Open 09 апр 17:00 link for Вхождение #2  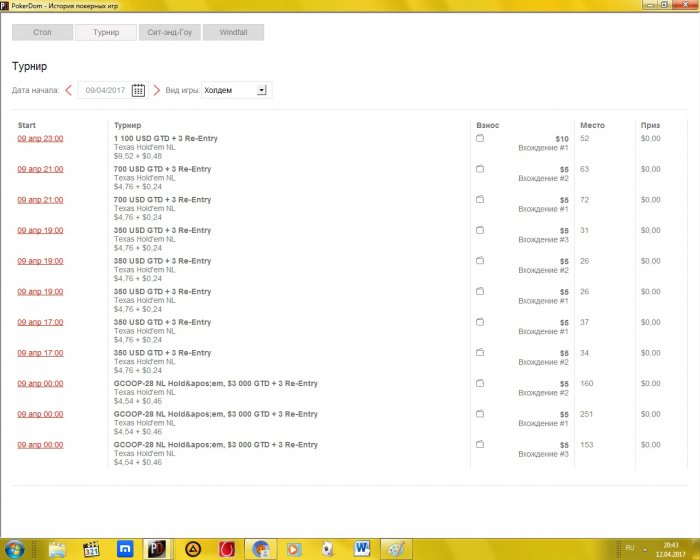tap(40, 353)
